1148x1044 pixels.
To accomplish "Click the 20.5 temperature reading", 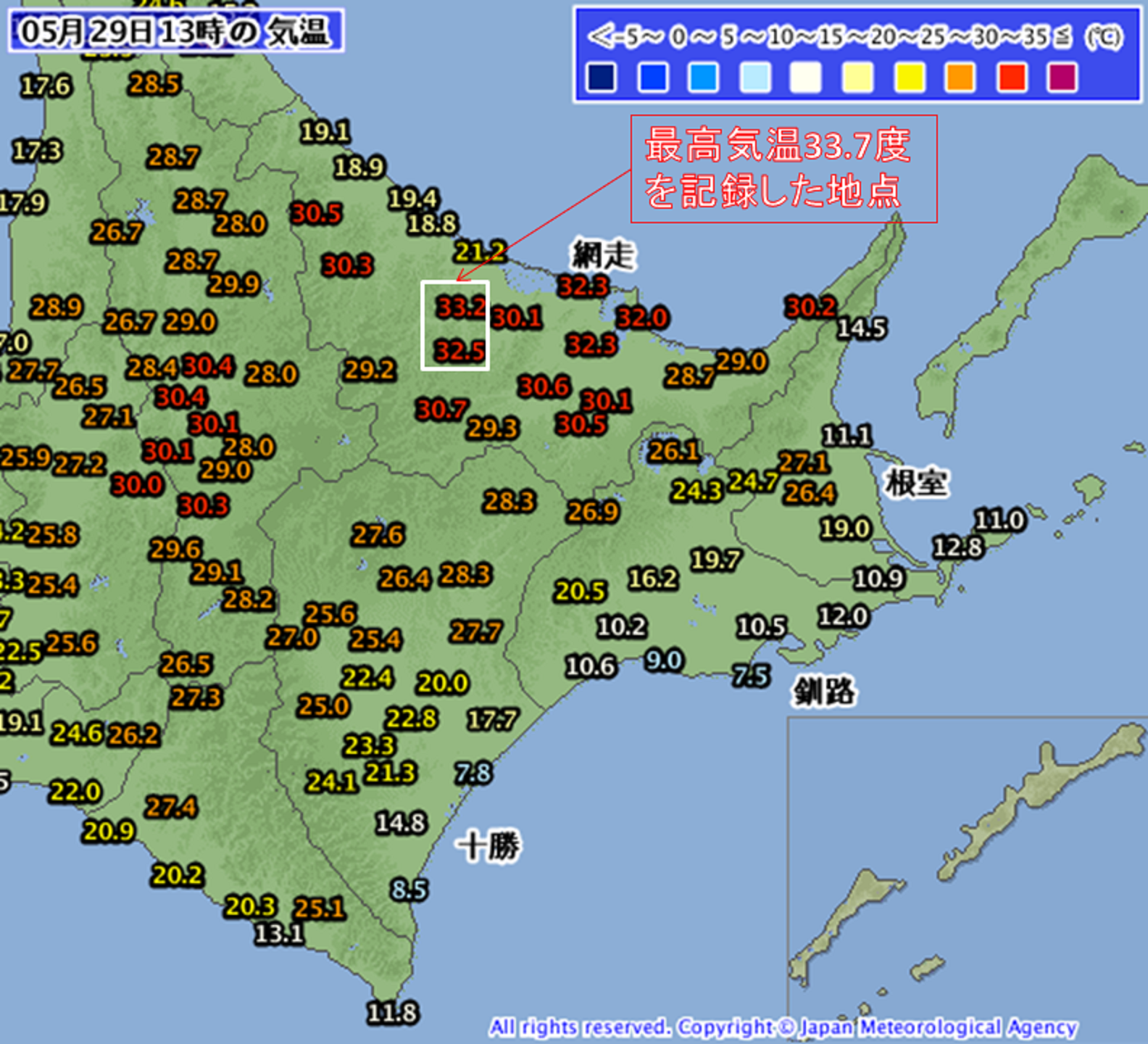I will point(581,592).
